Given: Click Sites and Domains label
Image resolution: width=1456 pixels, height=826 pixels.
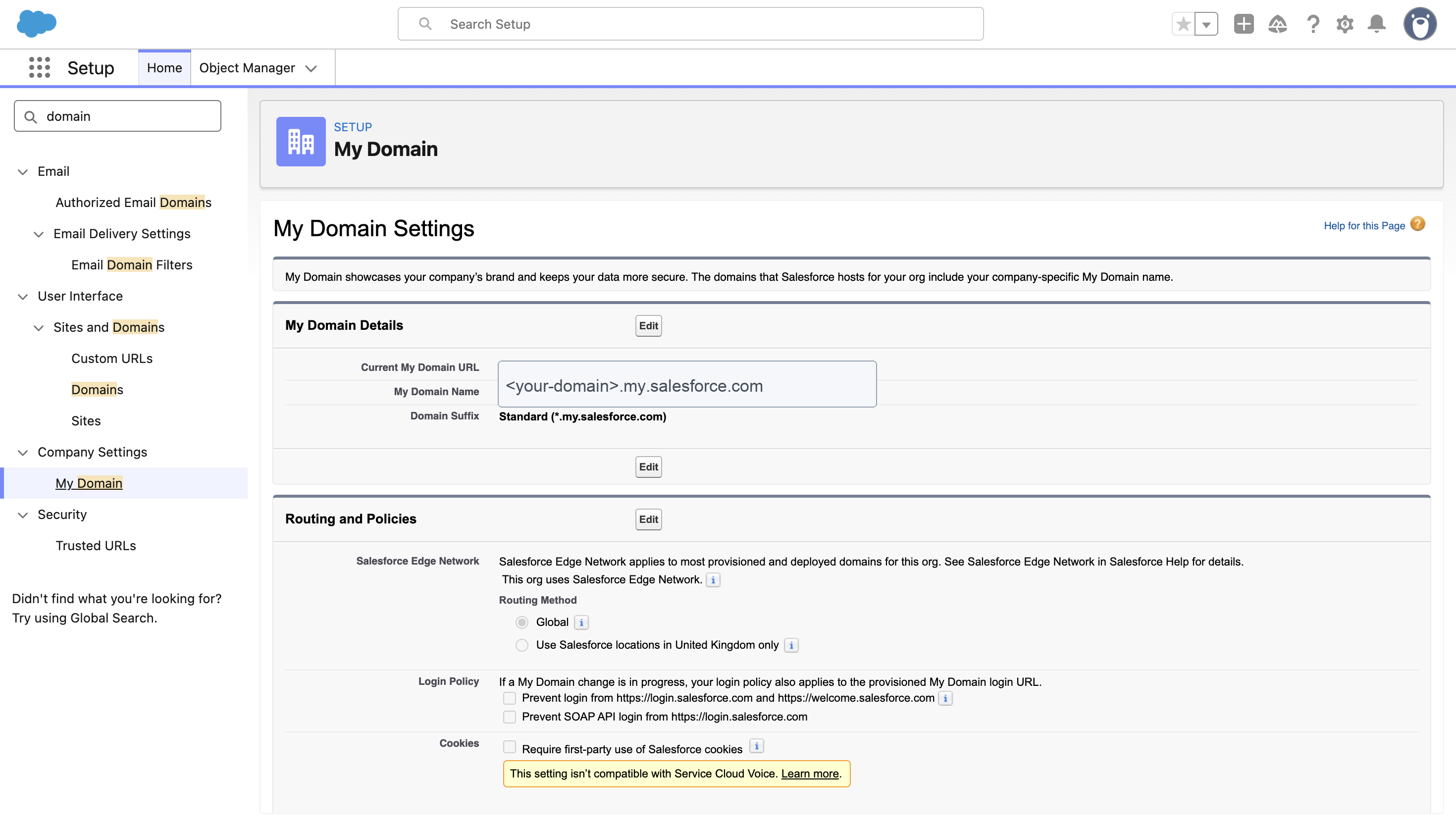Looking at the screenshot, I should coord(109,327).
